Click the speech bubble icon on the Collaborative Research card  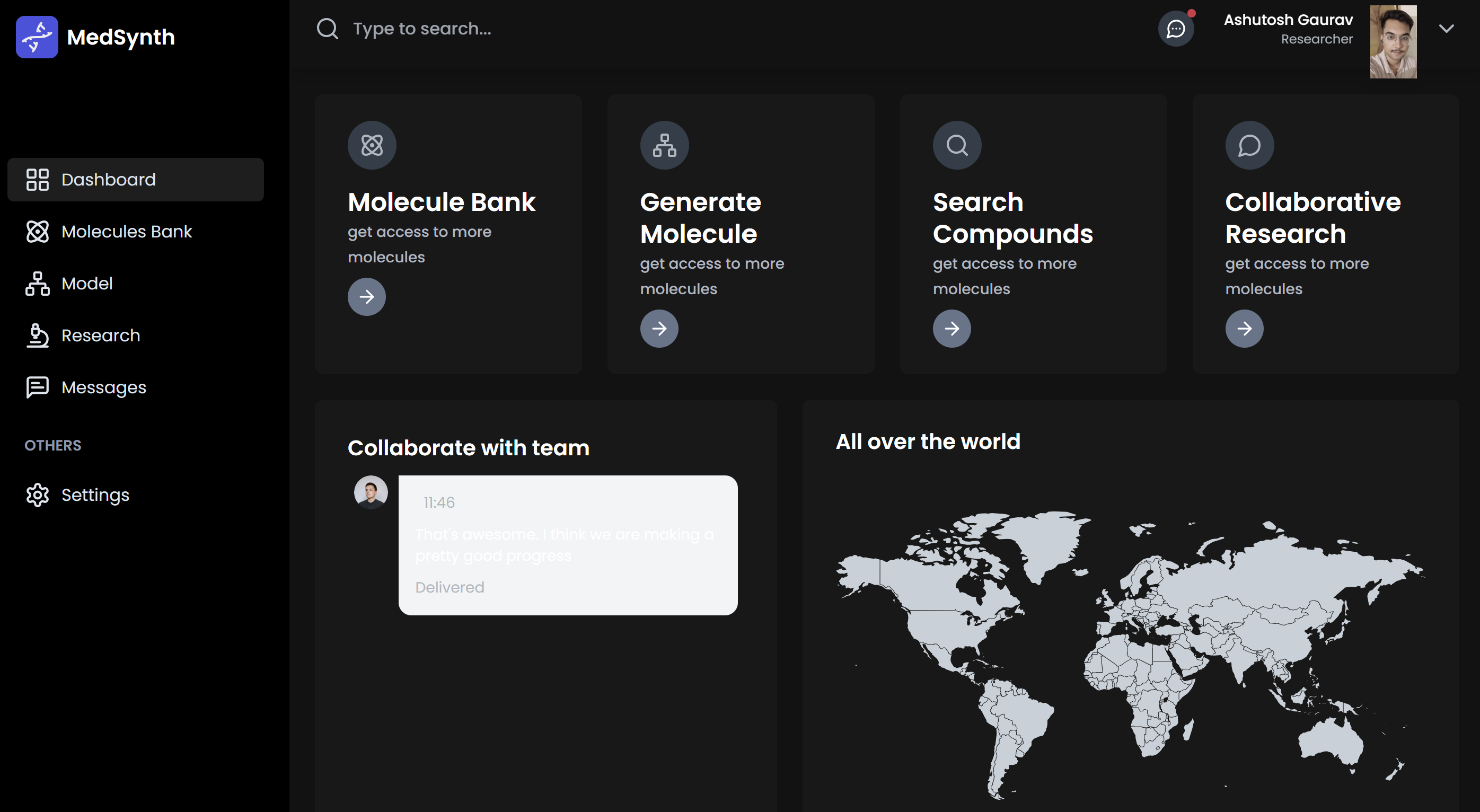click(1249, 145)
